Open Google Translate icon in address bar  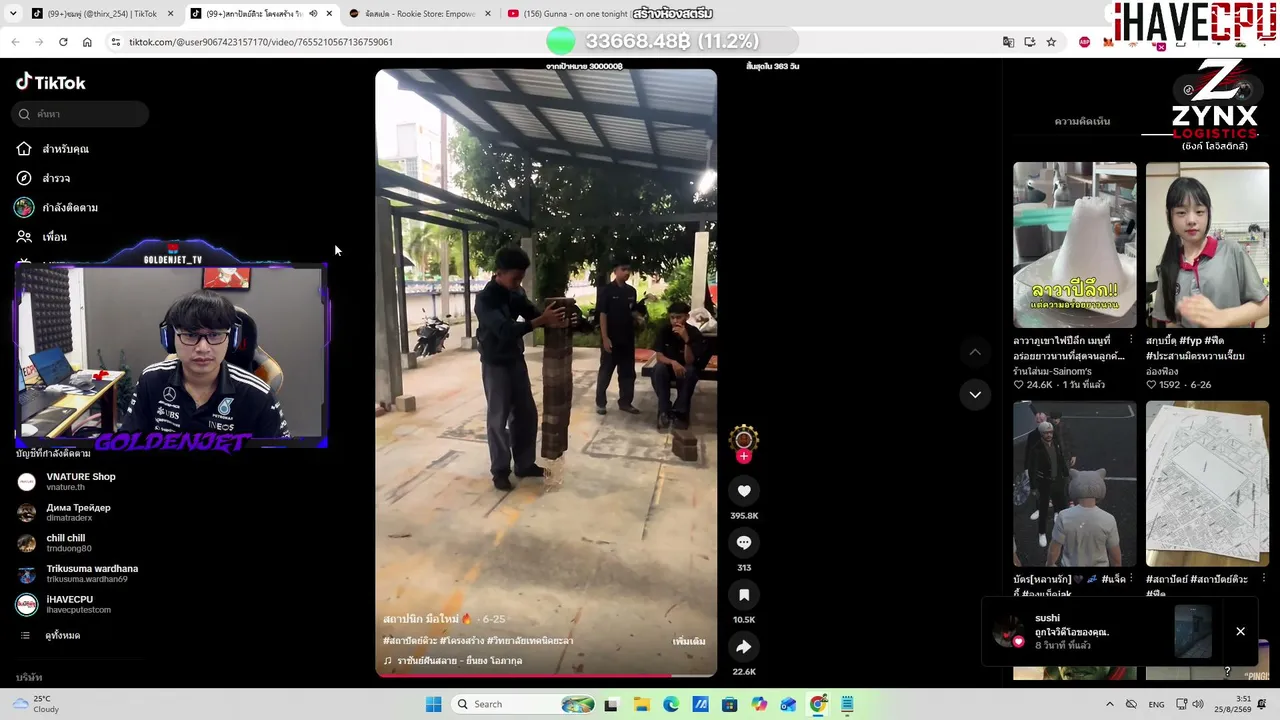[1008, 42]
